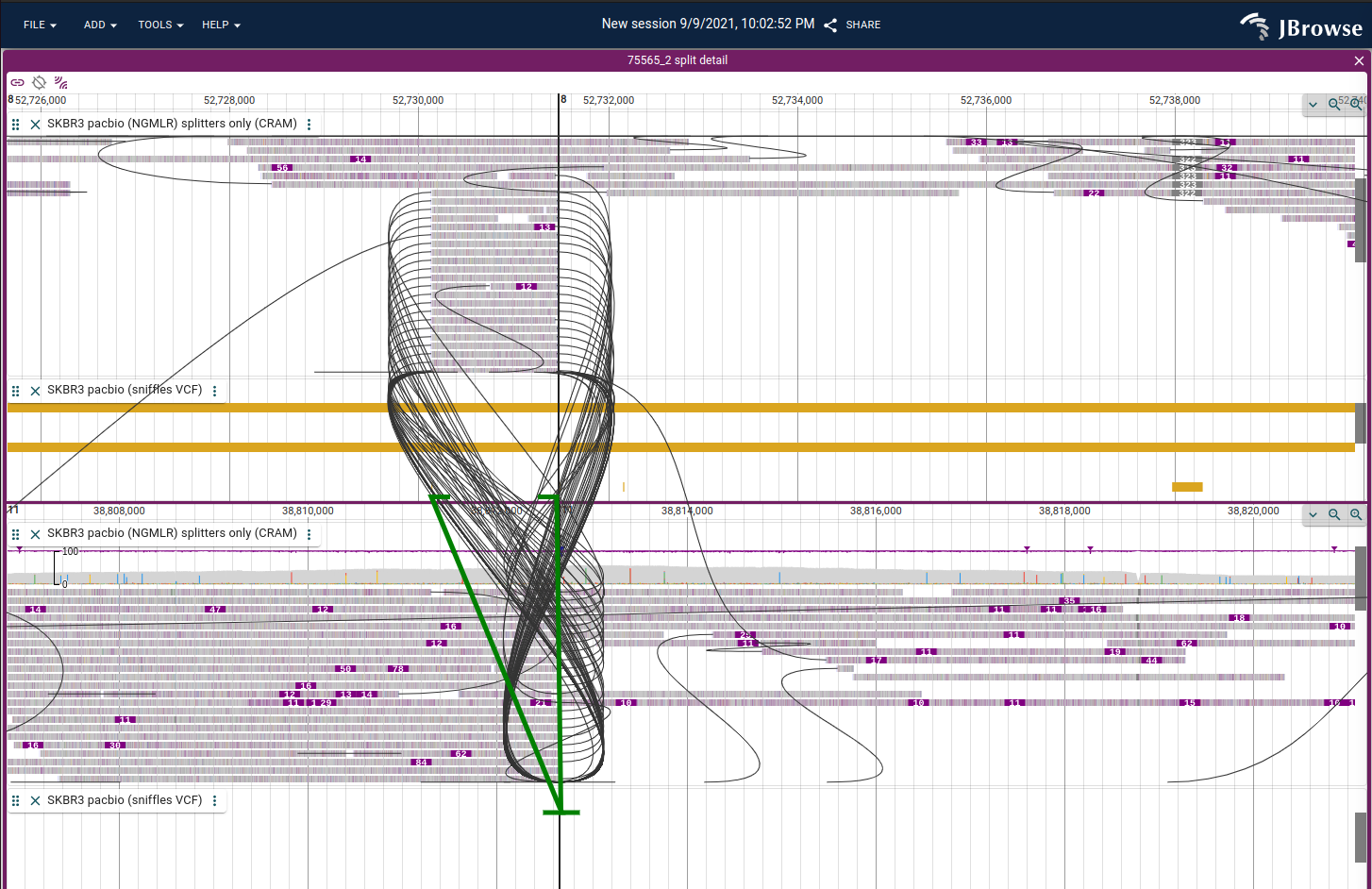Click the Share icon beside the session title
Image resolution: width=1372 pixels, height=889 pixels.
(x=829, y=25)
